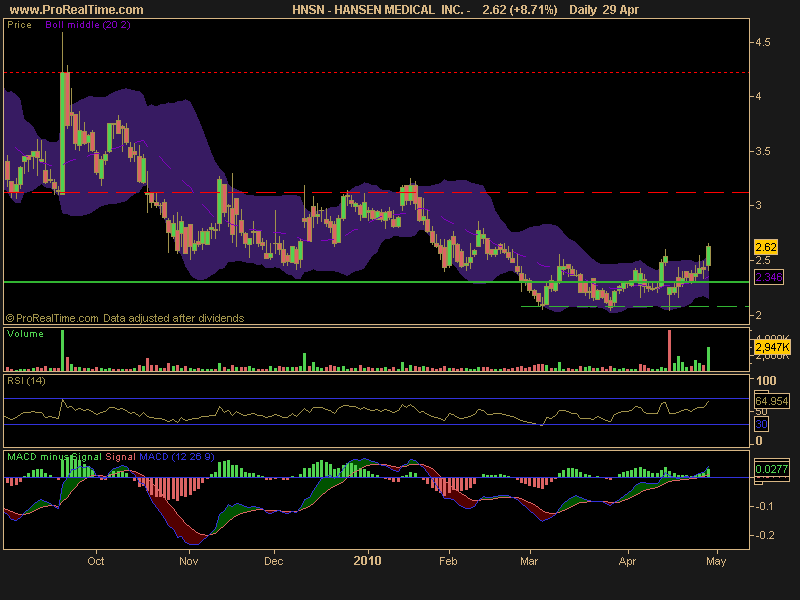Click the purple 2.346 Bollinger value tag
800x600 pixels.
pyautogui.click(x=769, y=277)
